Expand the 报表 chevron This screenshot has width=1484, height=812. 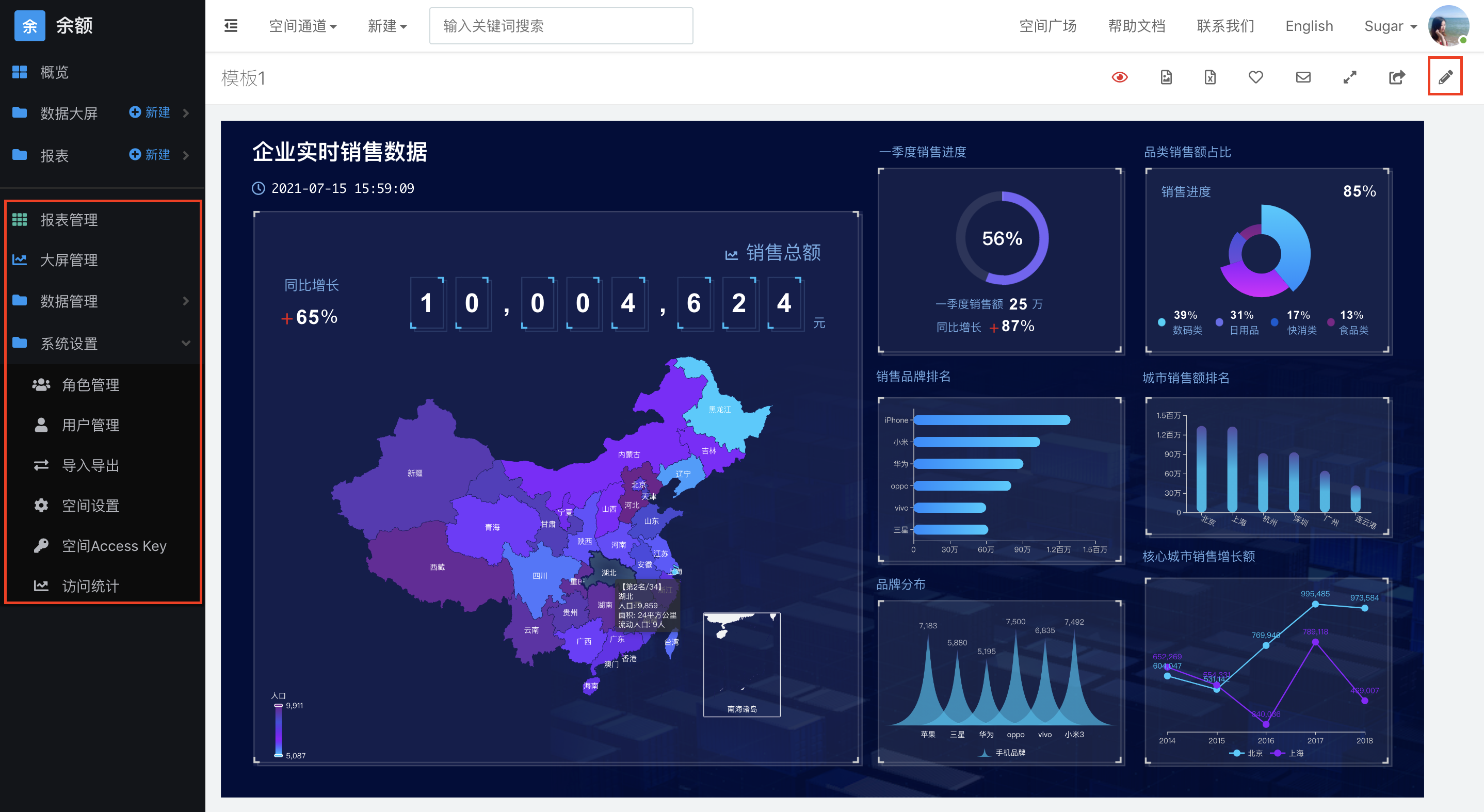tap(186, 155)
